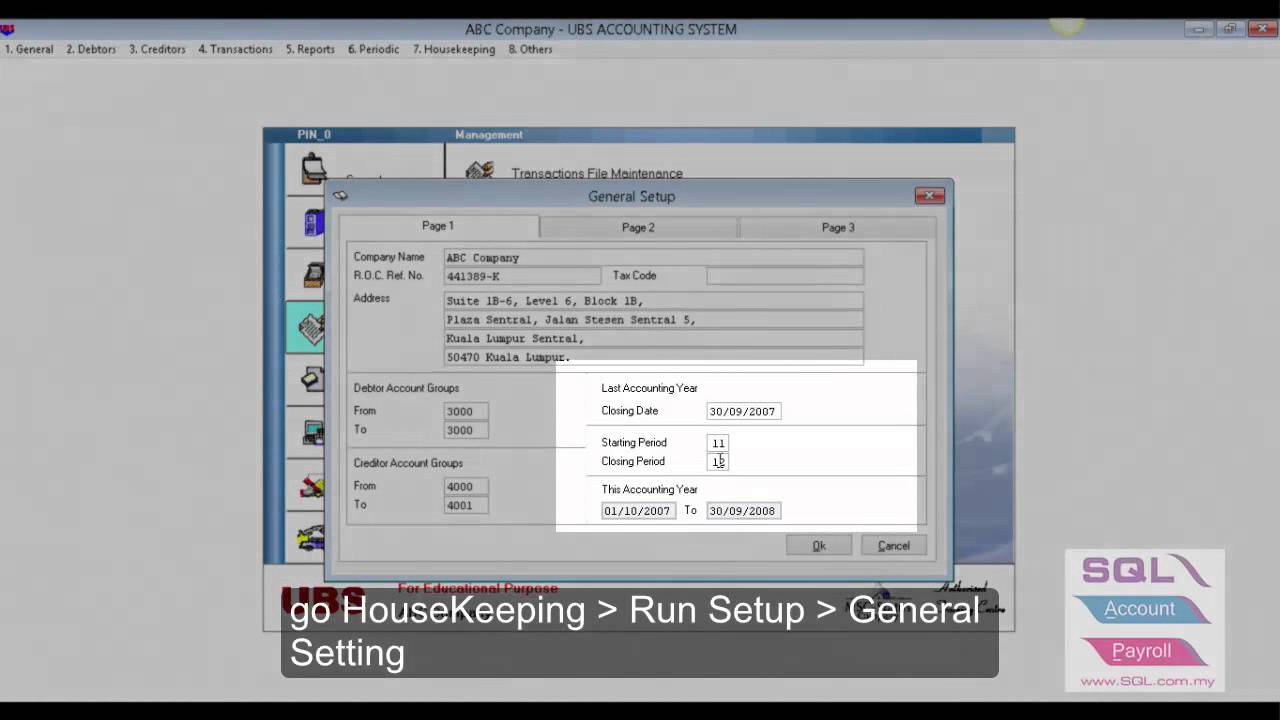Open the 1. General menu

point(29,49)
